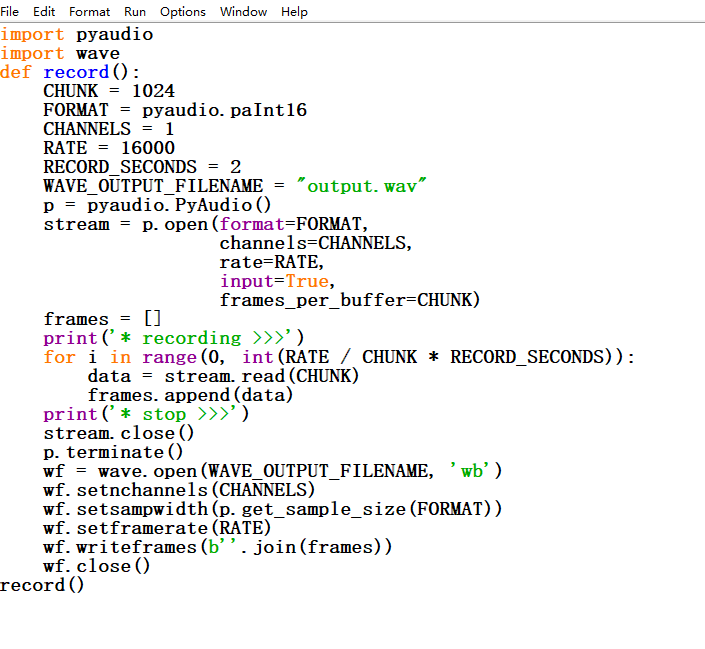The image size is (705, 649).
Task: Click the 'for i in range' loop line
Action: [339, 357]
